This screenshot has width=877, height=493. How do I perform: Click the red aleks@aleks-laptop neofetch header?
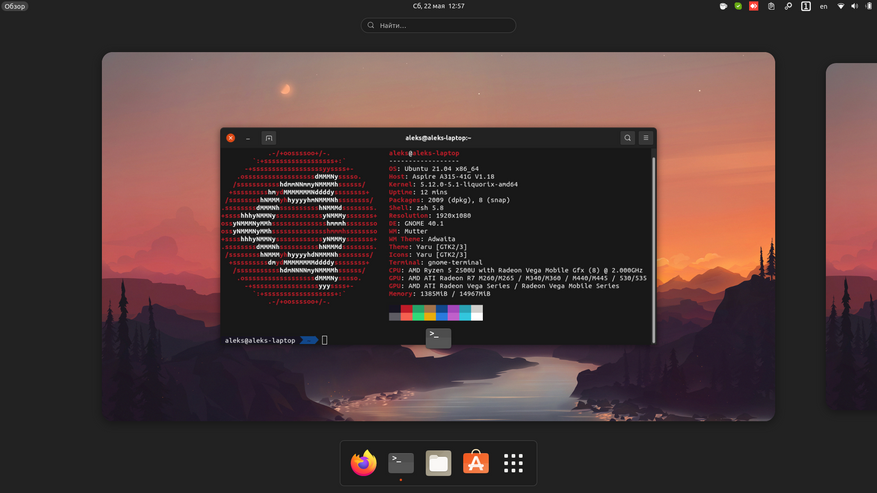(424, 153)
